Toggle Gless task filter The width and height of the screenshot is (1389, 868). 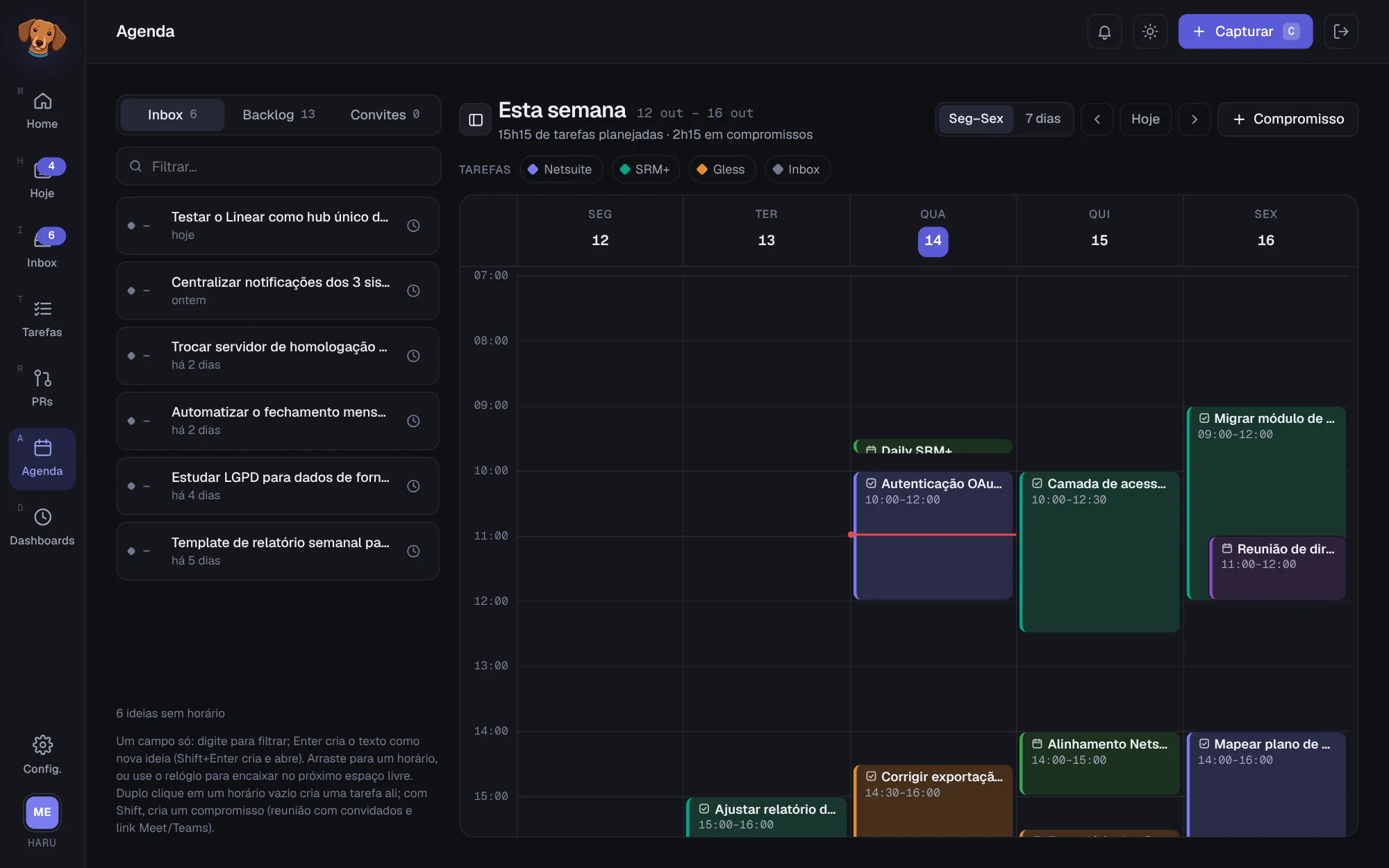(x=722, y=169)
